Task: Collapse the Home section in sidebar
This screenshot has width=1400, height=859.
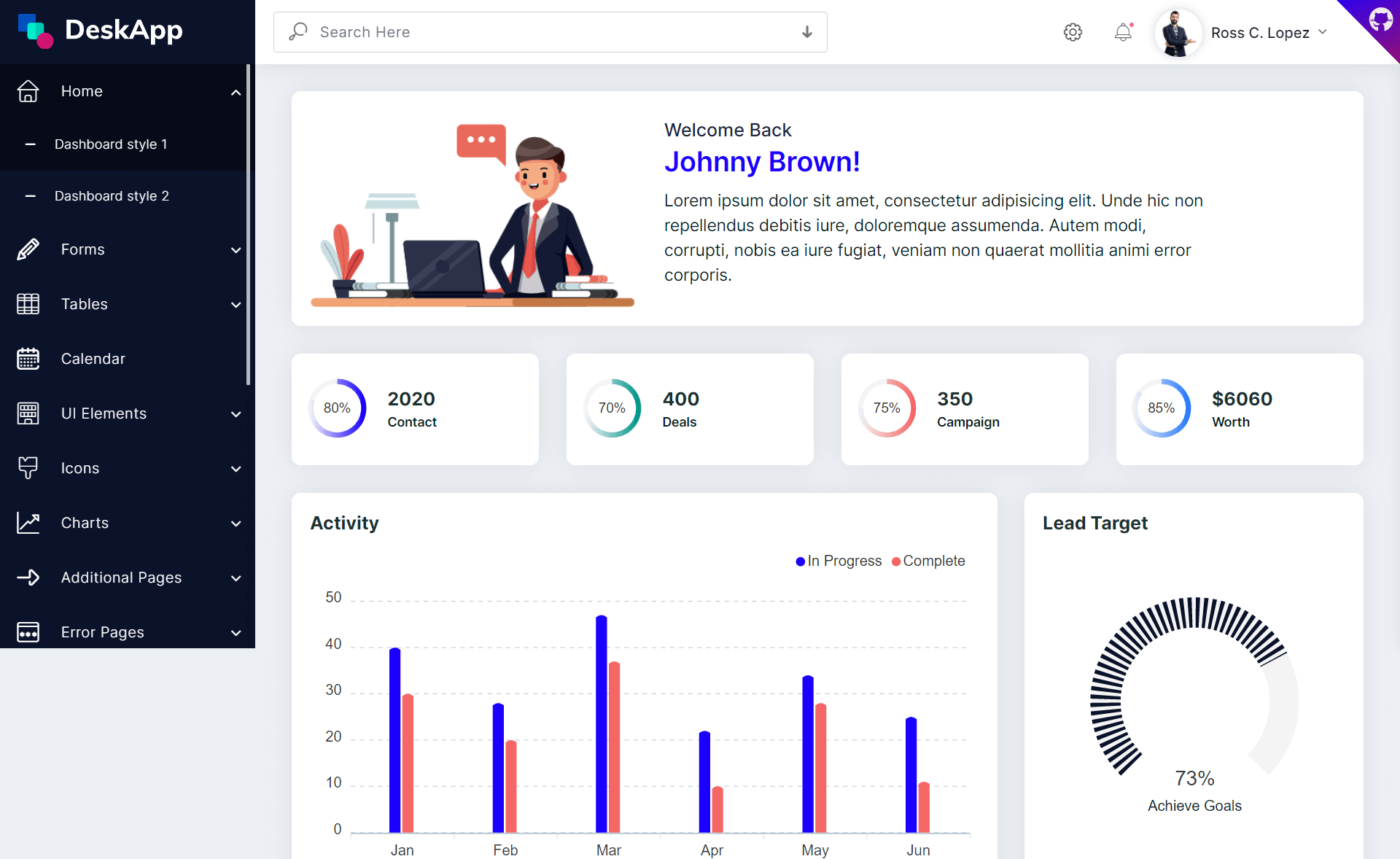Action: tap(236, 93)
